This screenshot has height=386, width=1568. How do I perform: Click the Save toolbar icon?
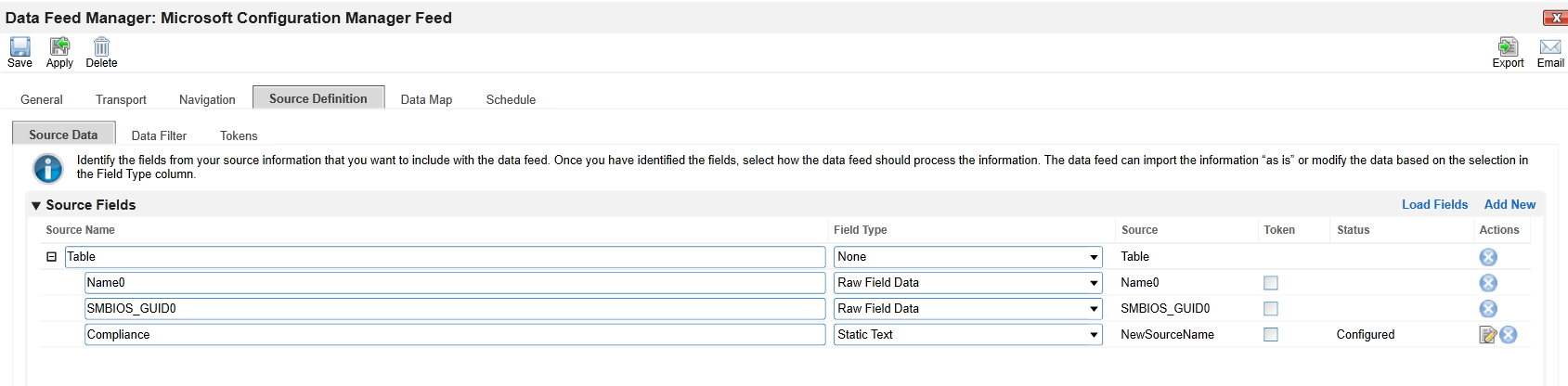pyautogui.click(x=19, y=46)
